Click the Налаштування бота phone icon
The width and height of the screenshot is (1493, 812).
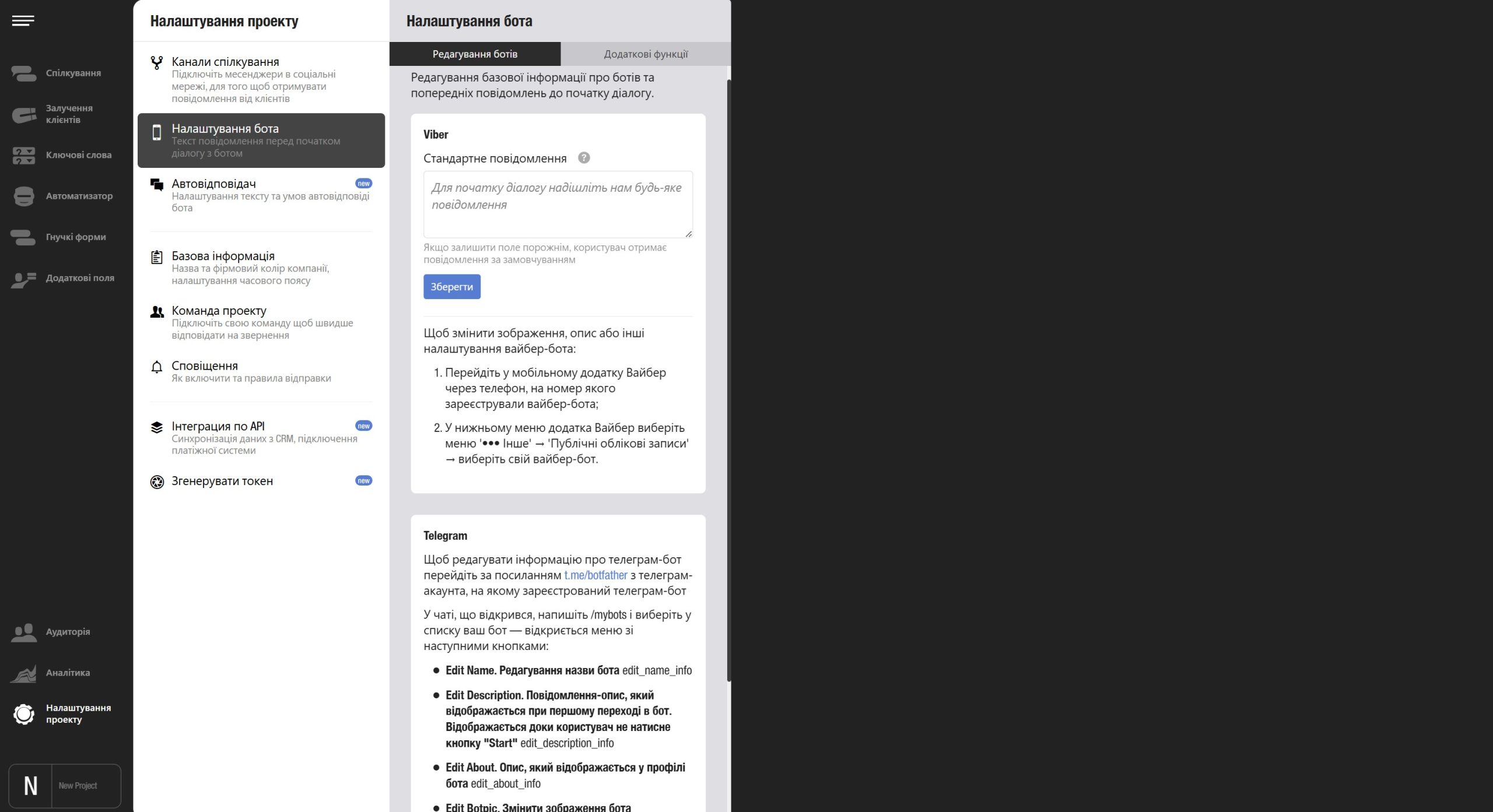click(156, 132)
